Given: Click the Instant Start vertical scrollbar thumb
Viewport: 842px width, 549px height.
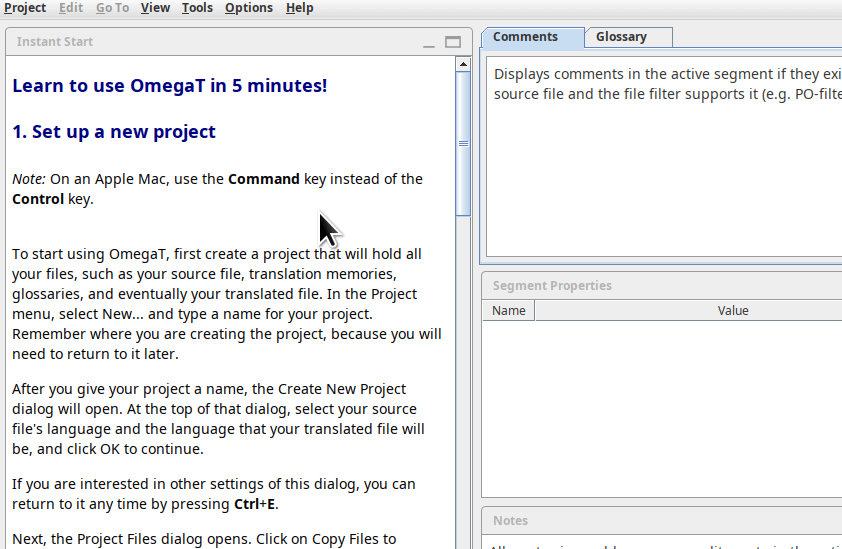Looking at the screenshot, I should (x=463, y=144).
